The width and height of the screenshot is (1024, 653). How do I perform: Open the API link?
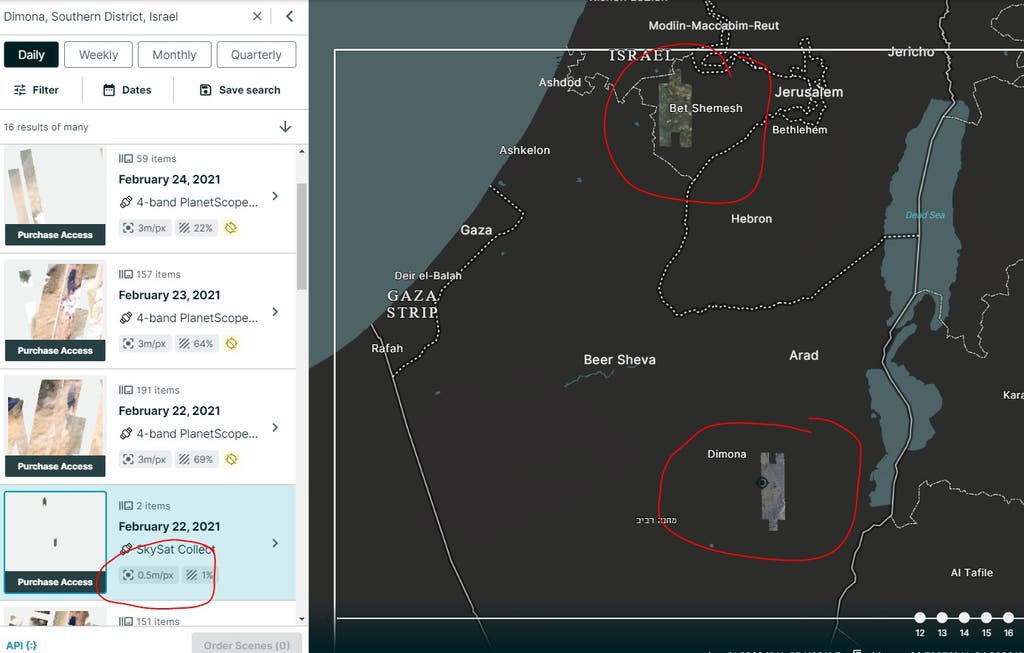tap(21, 645)
